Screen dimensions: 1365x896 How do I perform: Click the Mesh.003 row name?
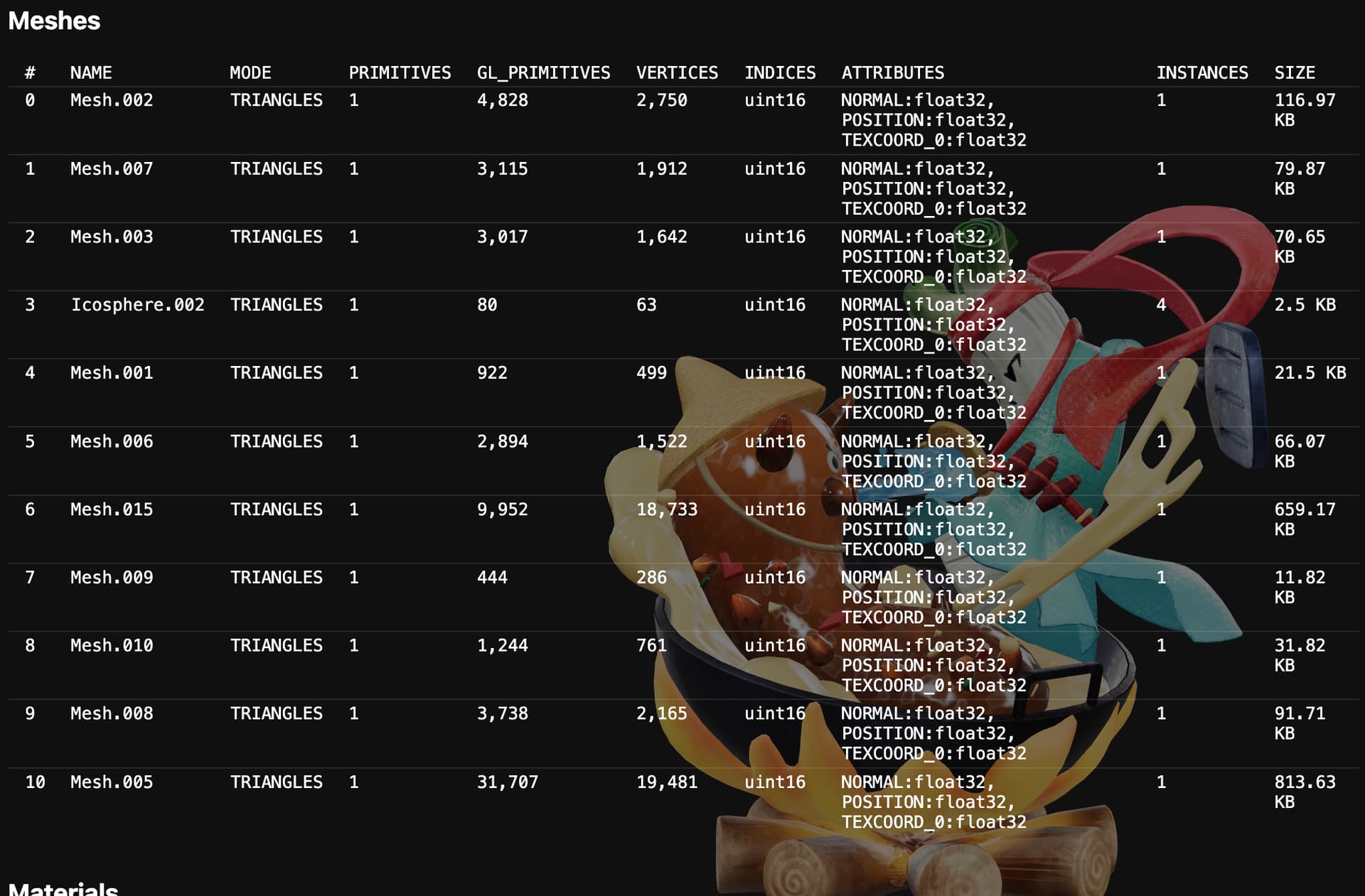click(112, 237)
